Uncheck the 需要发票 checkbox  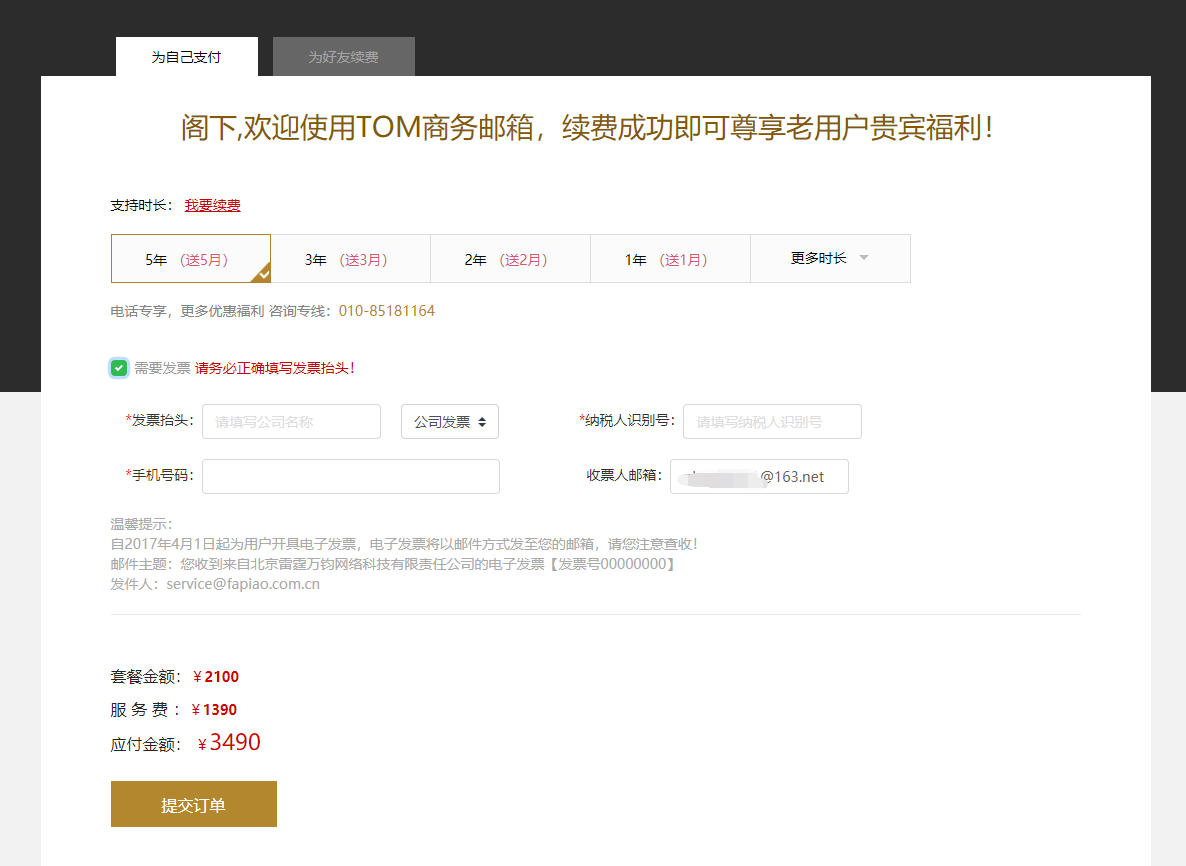[x=119, y=368]
